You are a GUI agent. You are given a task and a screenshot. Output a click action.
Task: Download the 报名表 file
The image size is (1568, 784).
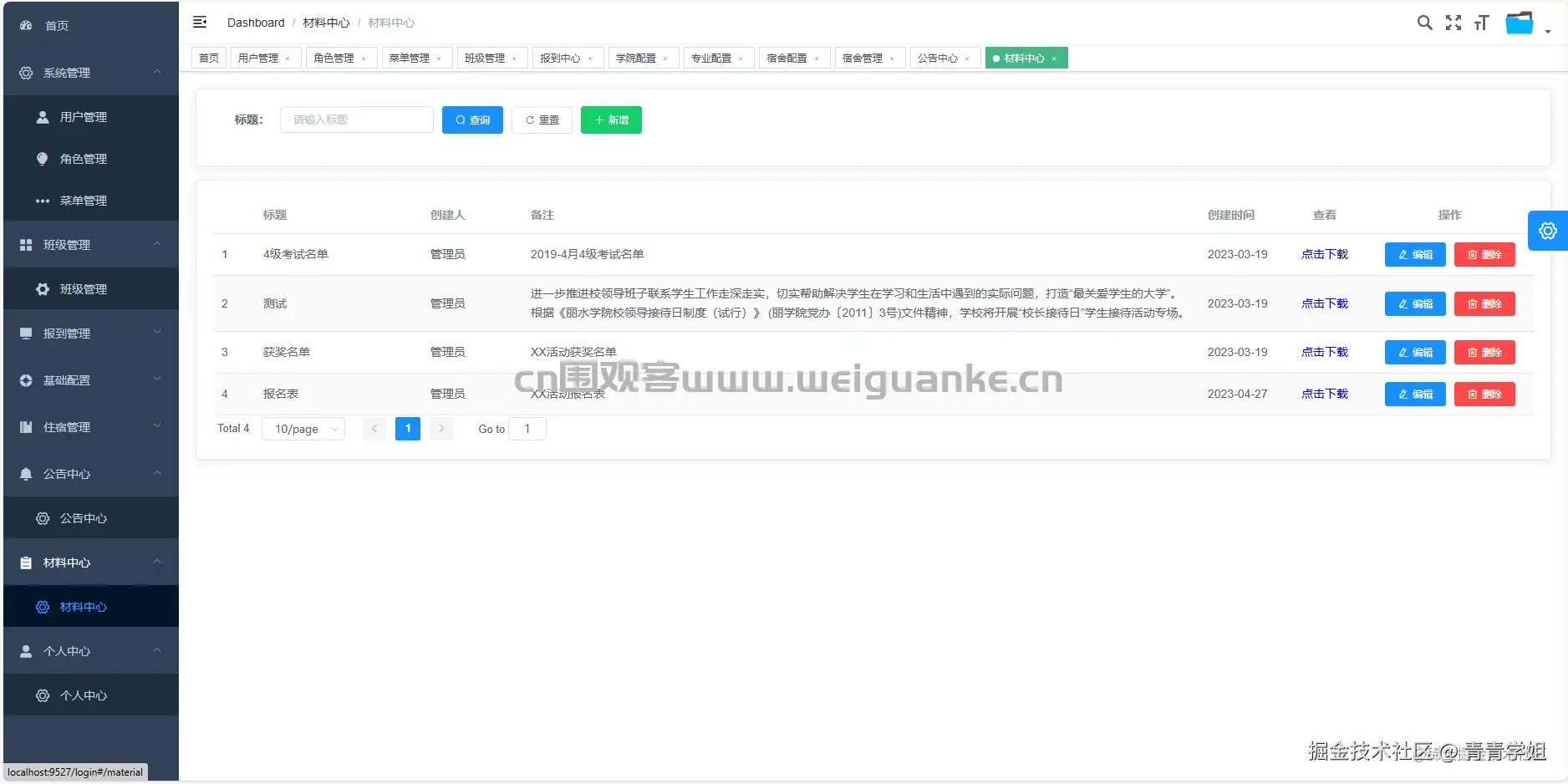pyautogui.click(x=1325, y=394)
